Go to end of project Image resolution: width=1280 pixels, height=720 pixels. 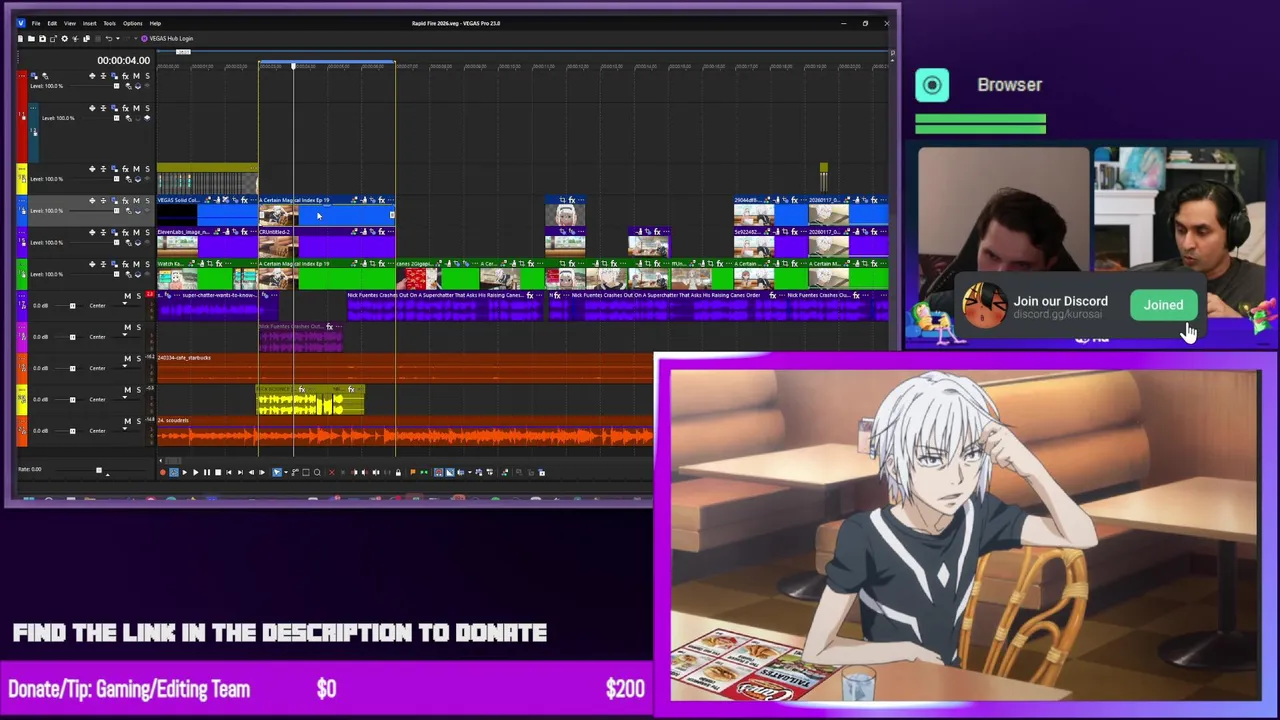click(x=240, y=472)
